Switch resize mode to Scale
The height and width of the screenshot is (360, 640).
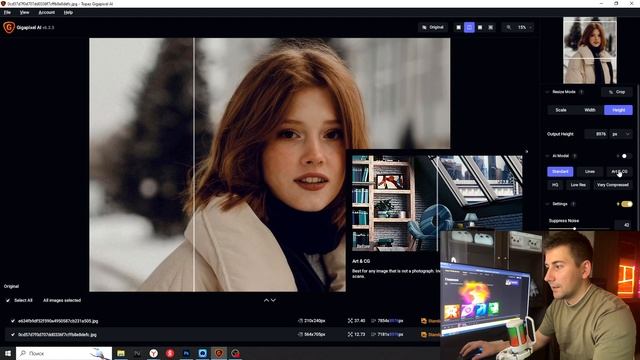pyautogui.click(x=561, y=110)
